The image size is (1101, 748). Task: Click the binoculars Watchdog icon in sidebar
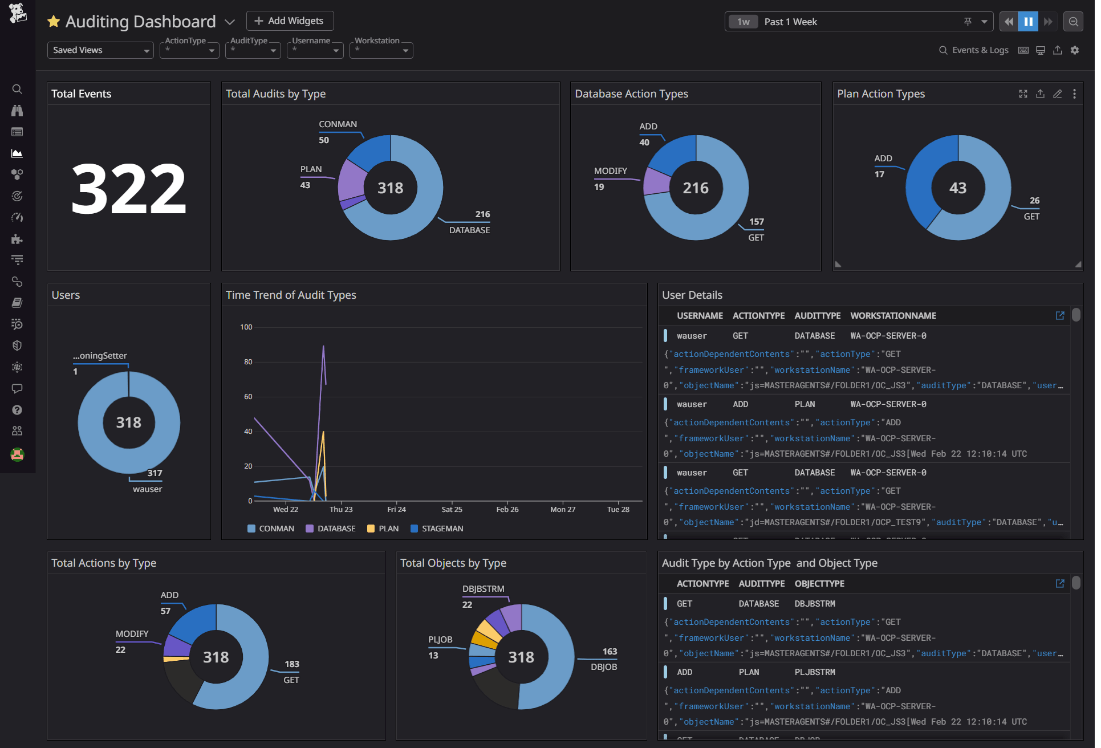point(17,110)
